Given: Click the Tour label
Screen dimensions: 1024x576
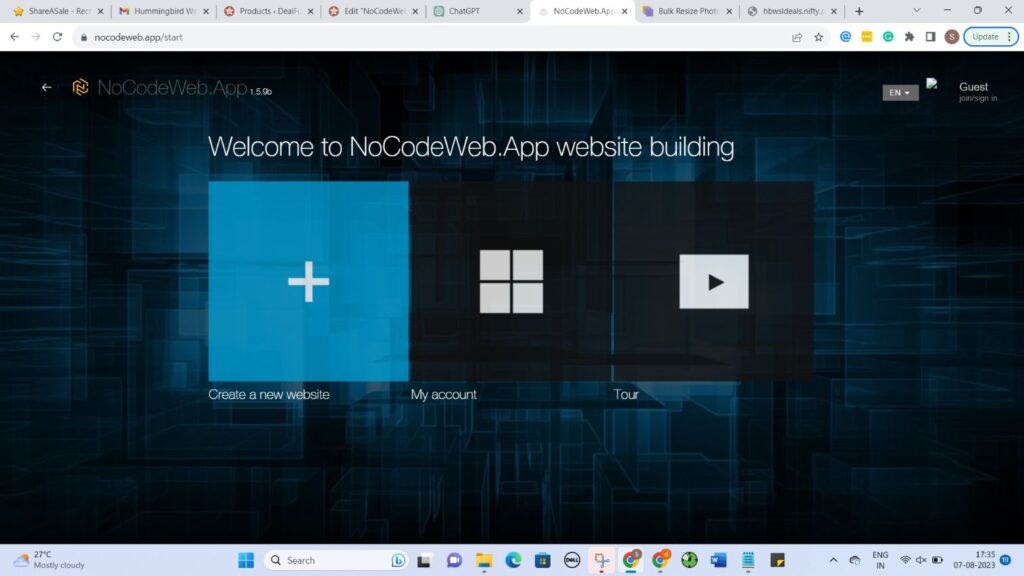Looking at the screenshot, I should [626, 394].
